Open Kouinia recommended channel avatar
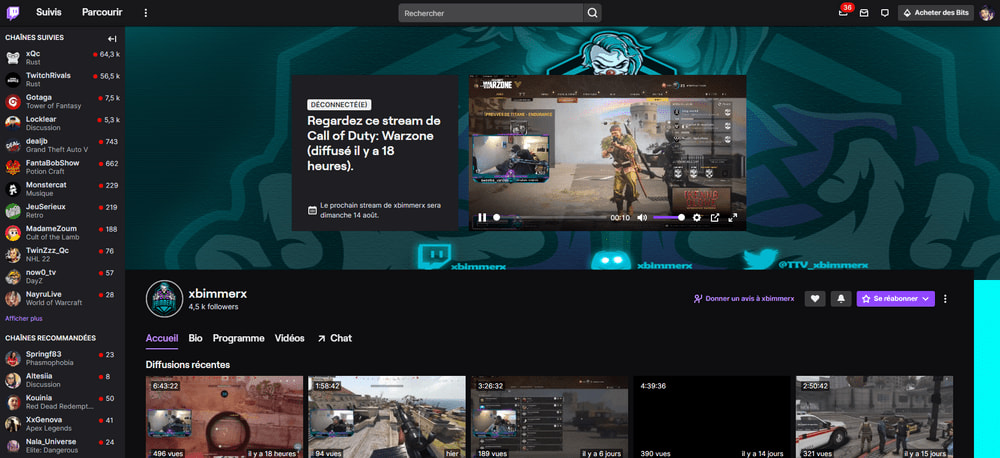This screenshot has width=1000, height=458. (13, 403)
